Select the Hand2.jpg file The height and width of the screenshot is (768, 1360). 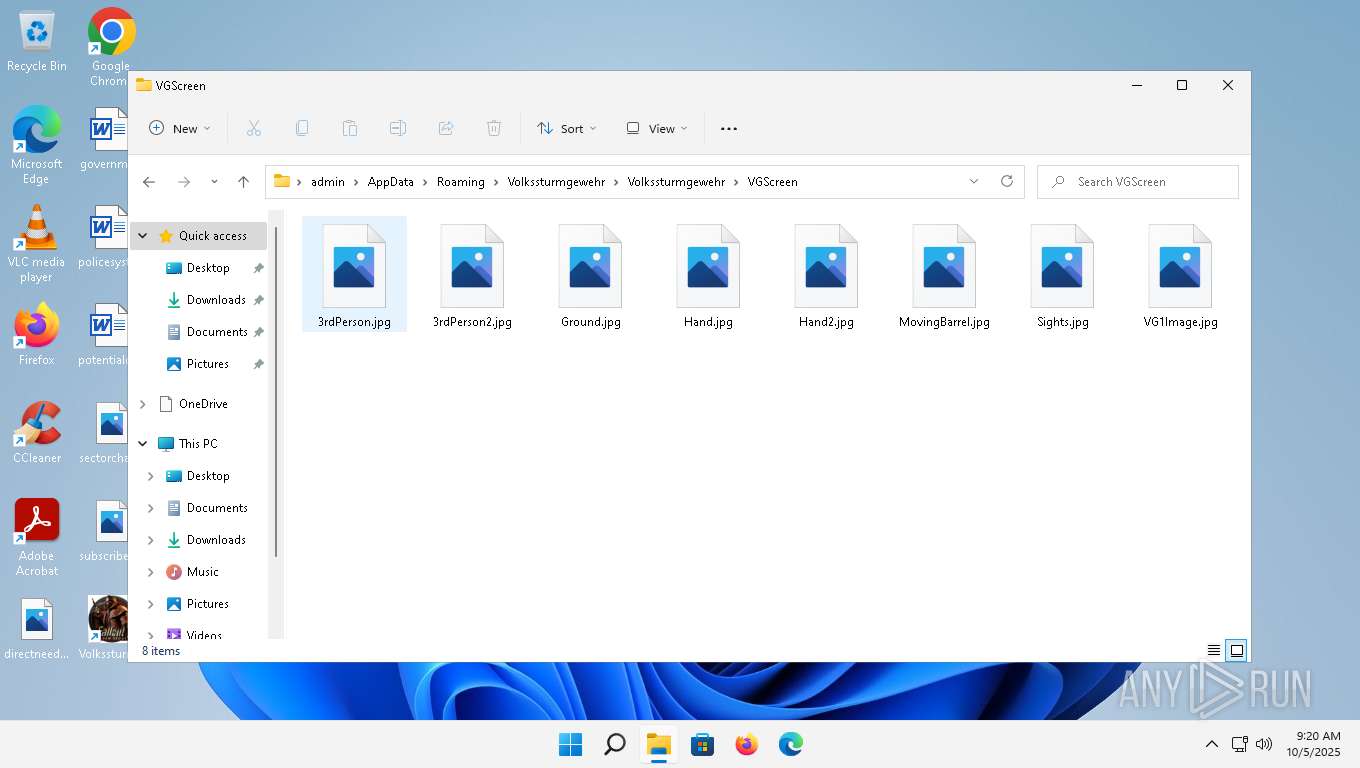(x=826, y=276)
